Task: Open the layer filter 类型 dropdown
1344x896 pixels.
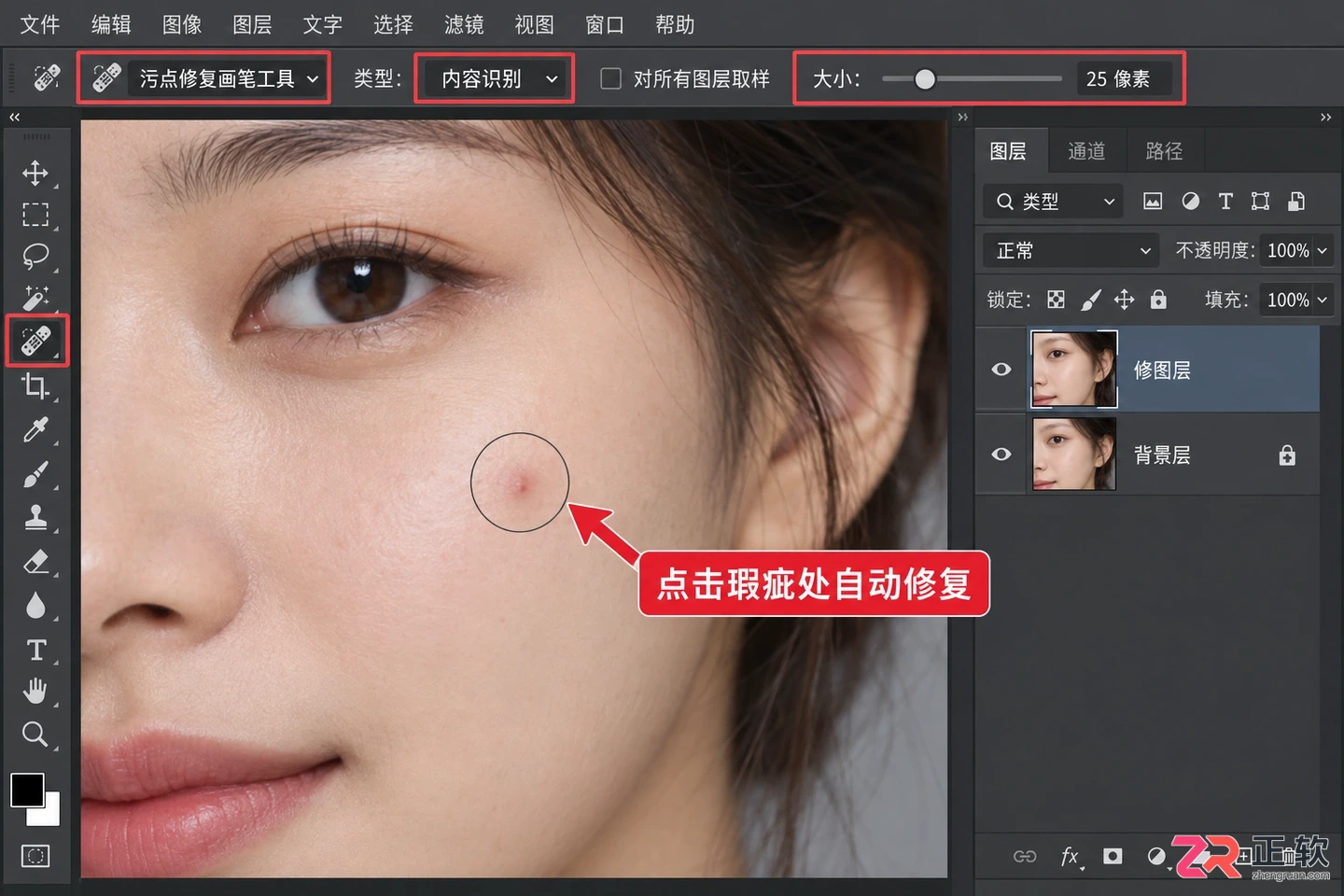Action: coord(1054,201)
